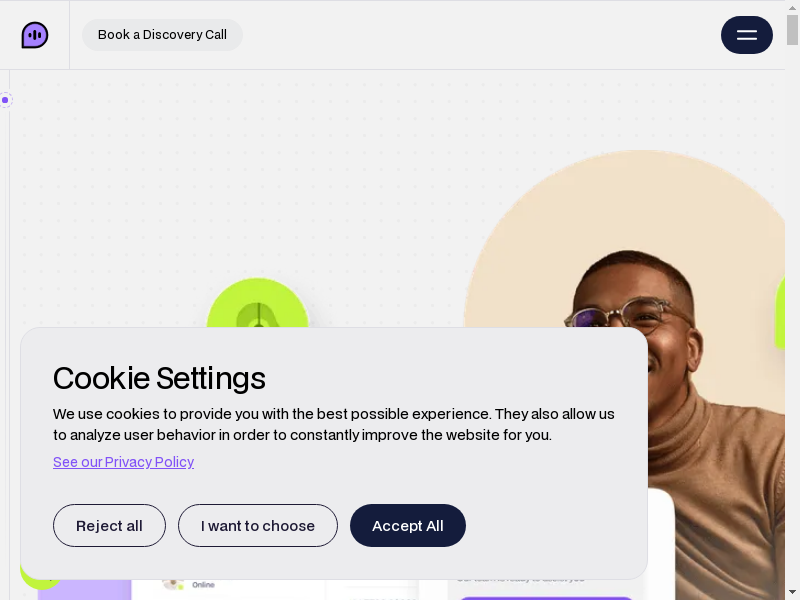This screenshot has height=600, width=800.
Task: Click the Cookie Settings heading
Action: pos(159,378)
